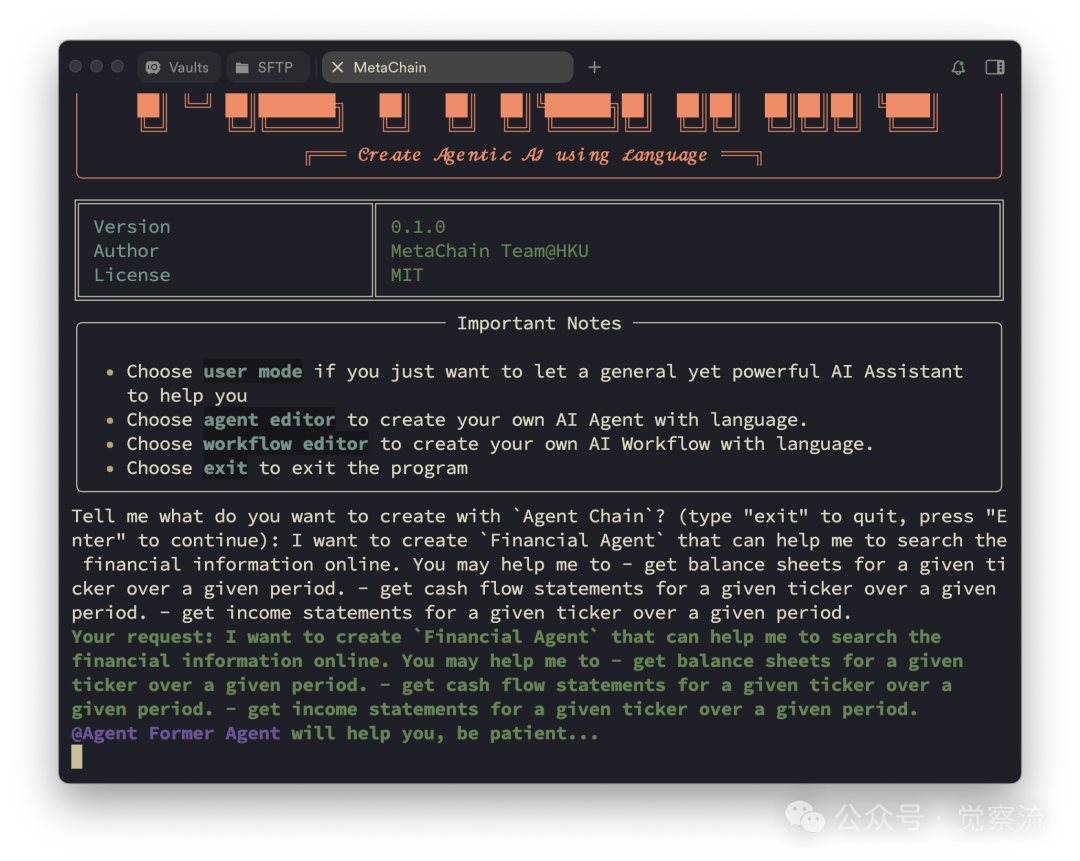
Task: Click the SFTP folder icon
Action: 242,68
